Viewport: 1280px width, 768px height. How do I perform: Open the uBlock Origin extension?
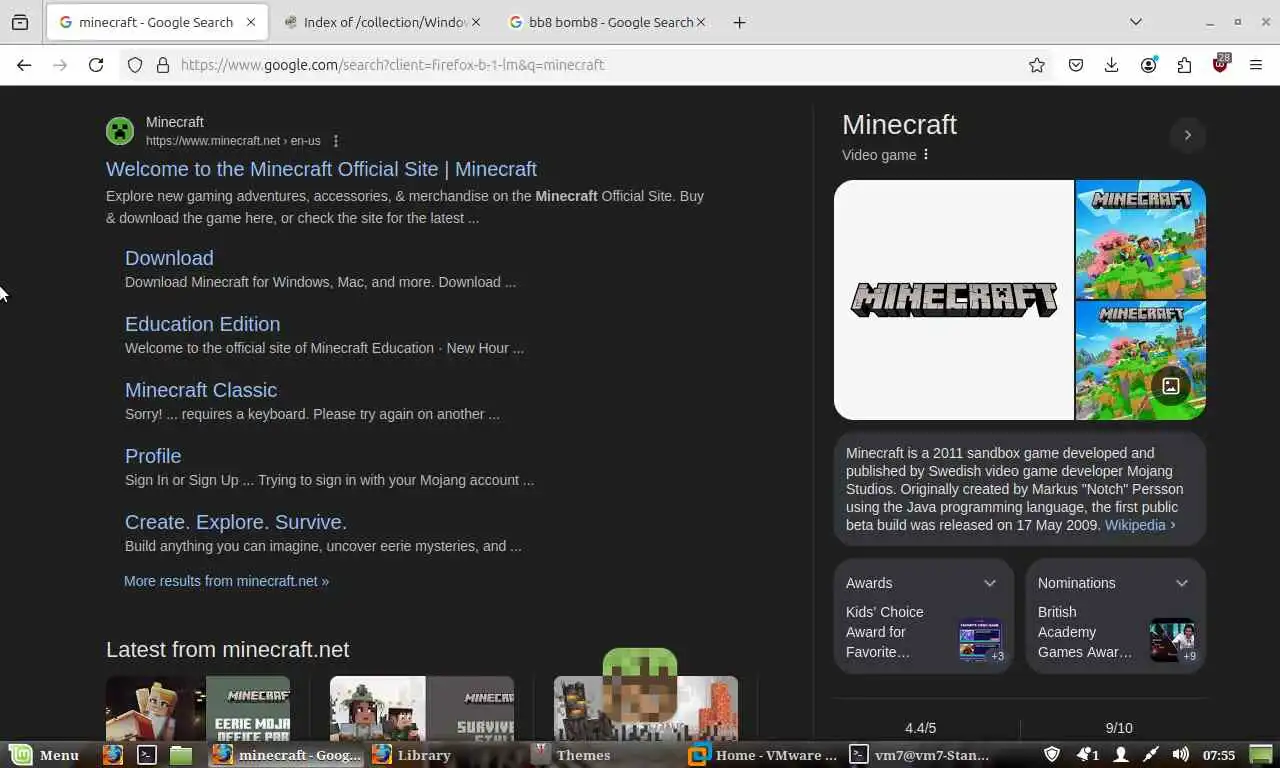coord(1221,64)
